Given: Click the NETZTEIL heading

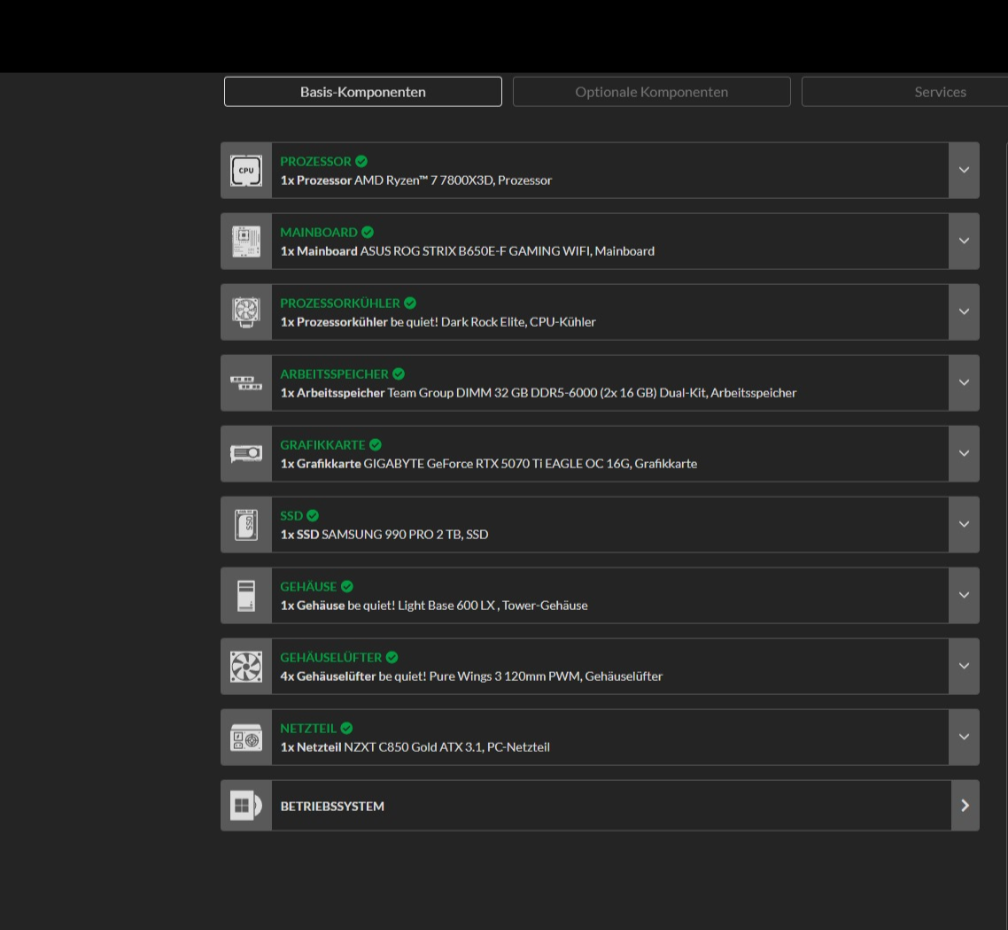Looking at the screenshot, I should [308, 728].
